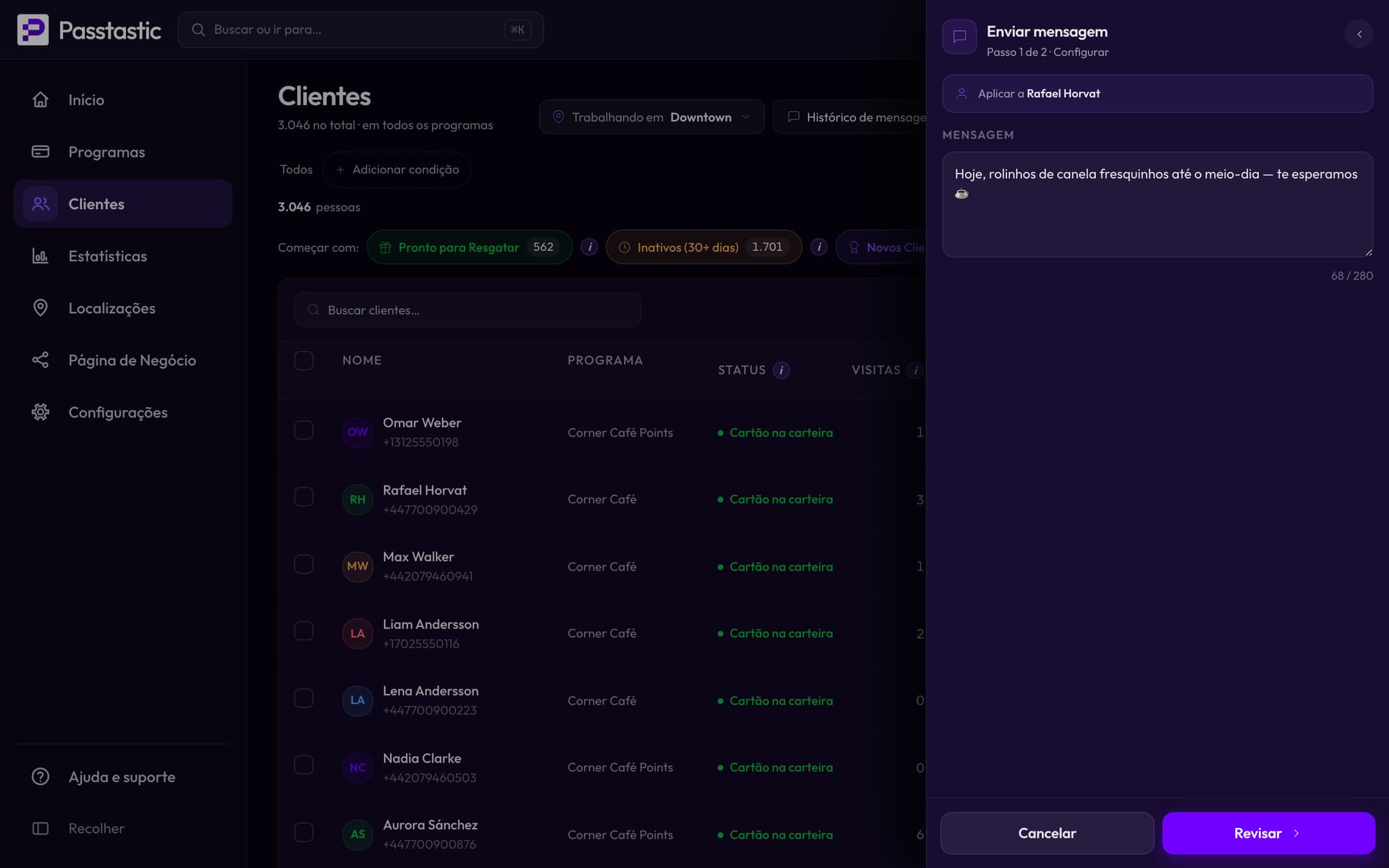Screen dimensions: 1389x868
Task: Open the Clientes menu item
Action: pos(123,203)
